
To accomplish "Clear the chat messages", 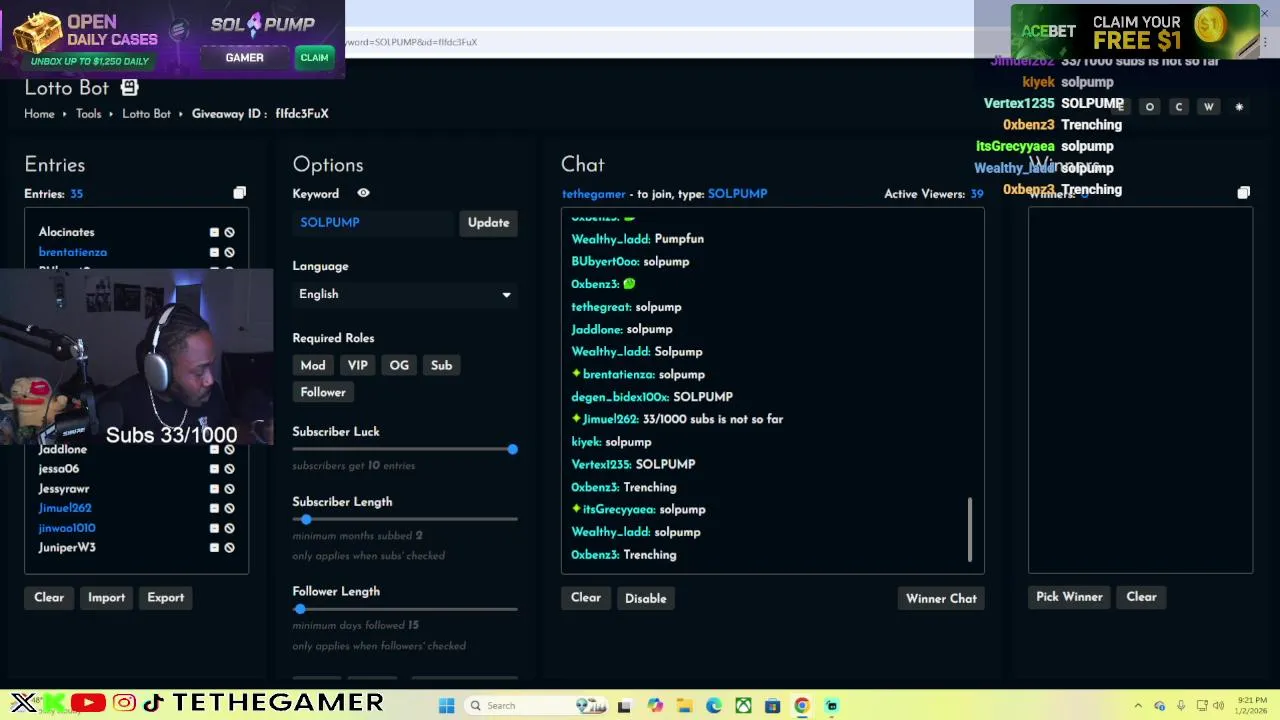I will (586, 598).
